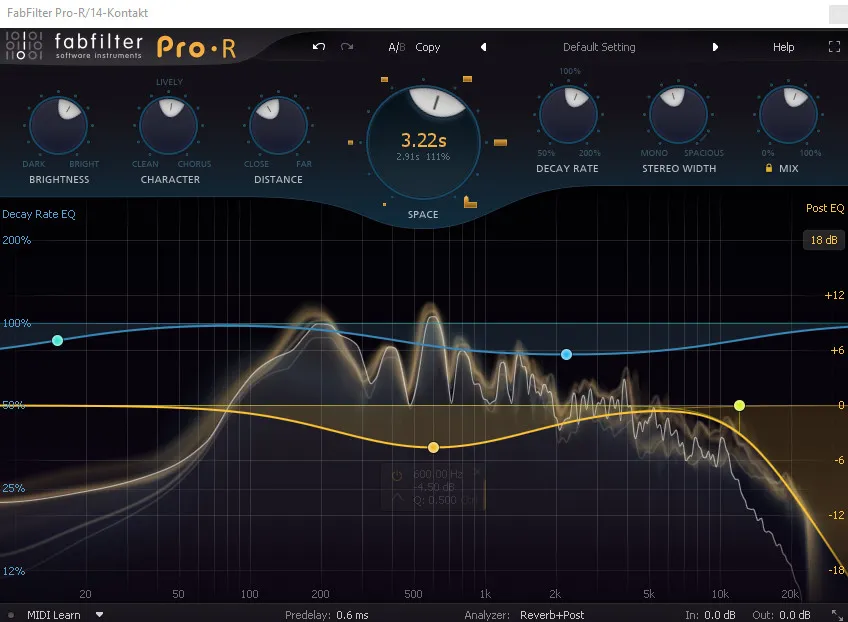Click the Copy button
Image resolution: width=848 pixels, height=622 pixels.
(x=428, y=47)
